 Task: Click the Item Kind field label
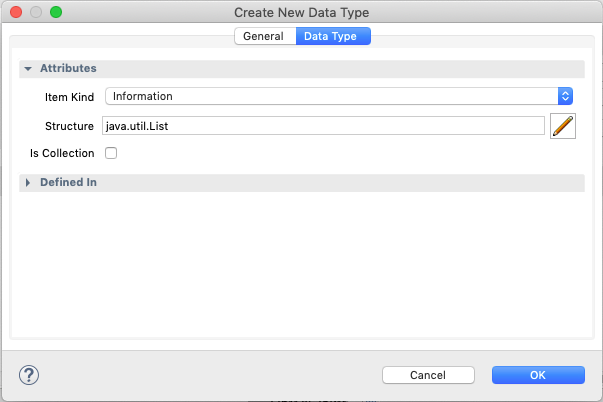pos(70,96)
